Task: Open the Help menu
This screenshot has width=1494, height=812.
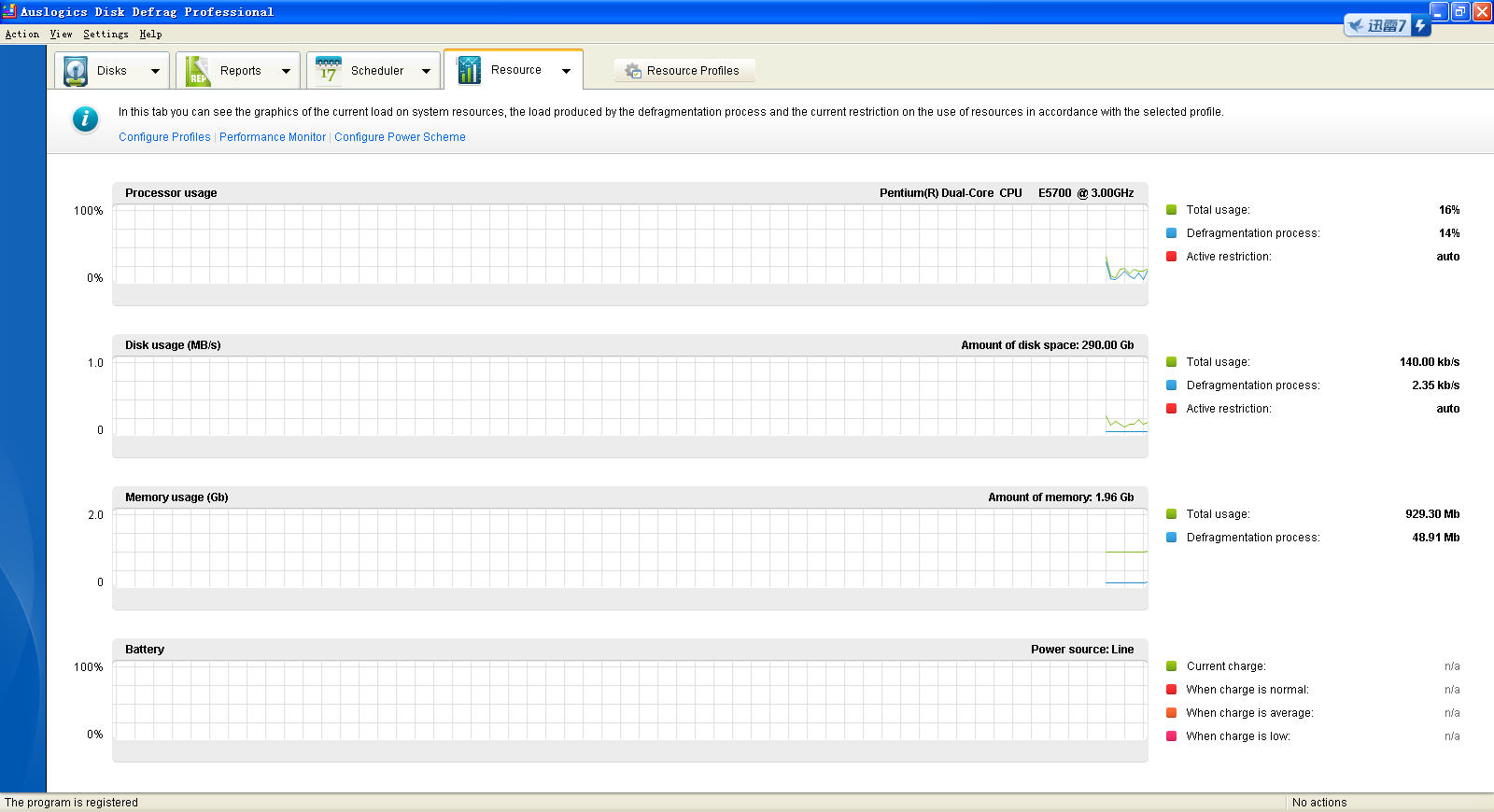Action: (x=150, y=34)
